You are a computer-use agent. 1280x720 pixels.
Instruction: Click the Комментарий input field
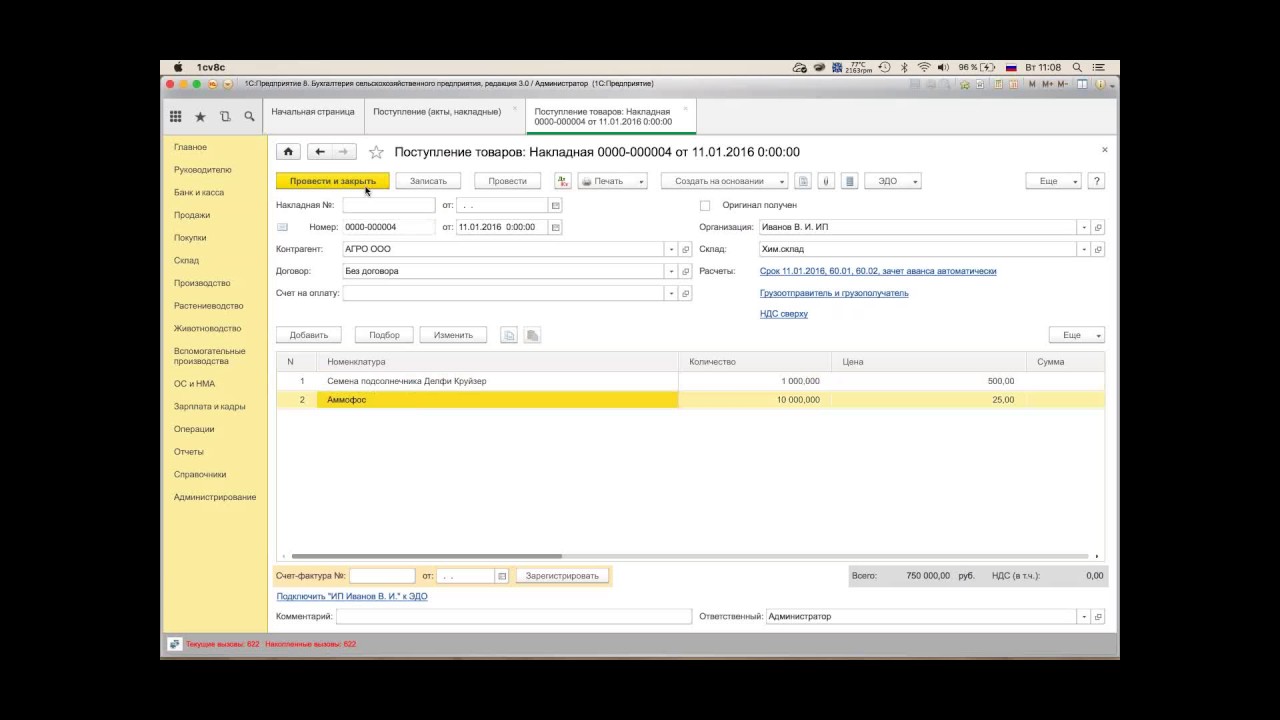(x=513, y=617)
